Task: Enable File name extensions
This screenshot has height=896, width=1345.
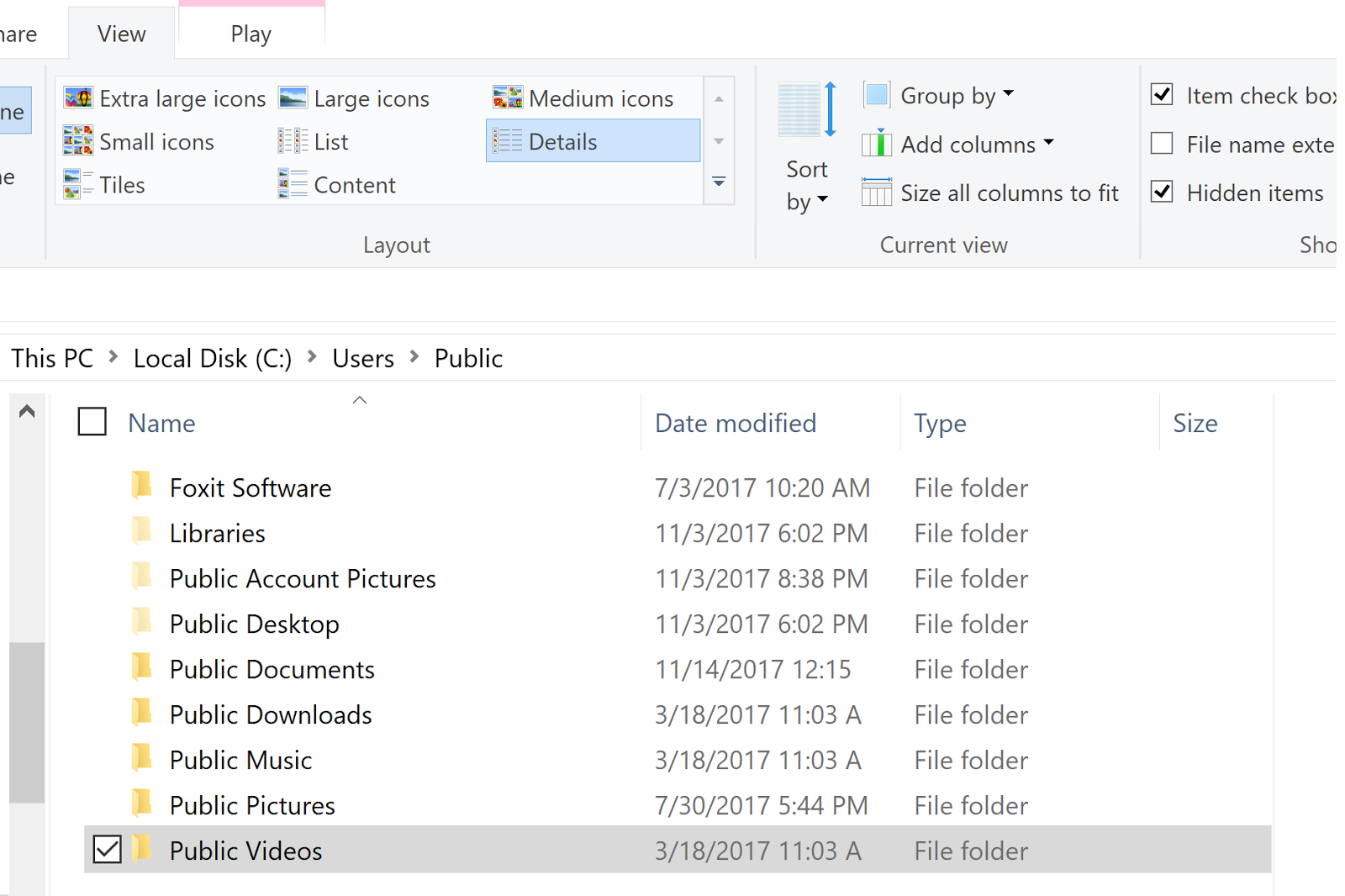Action: pos(1162,144)
